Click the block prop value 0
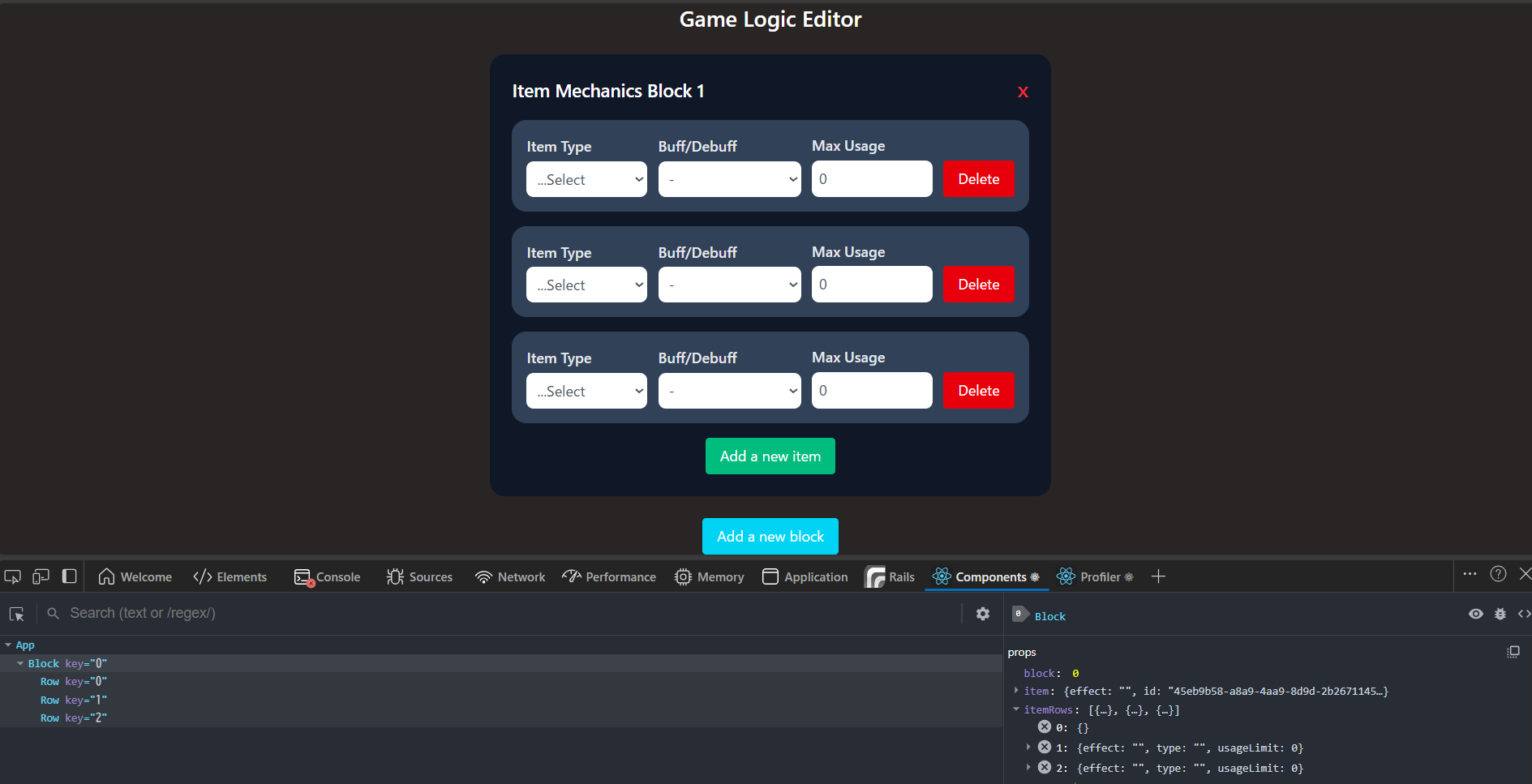Viewport: 1532px width, 784px height. tap(1075, 673)
